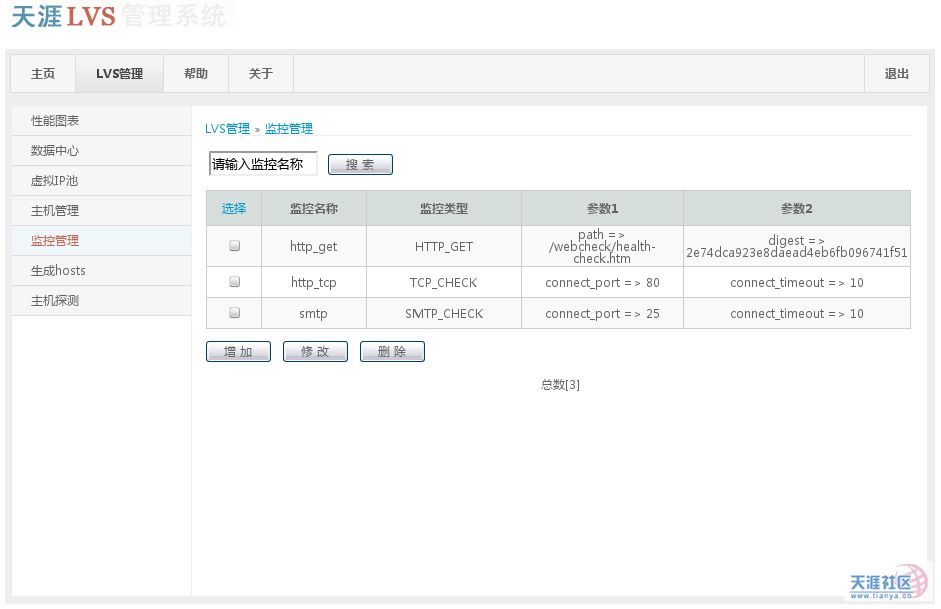Open the 主页 menu tab
The height and width of the screenshot is (609, 941).
pyautogui.click(x=43, y=74)
